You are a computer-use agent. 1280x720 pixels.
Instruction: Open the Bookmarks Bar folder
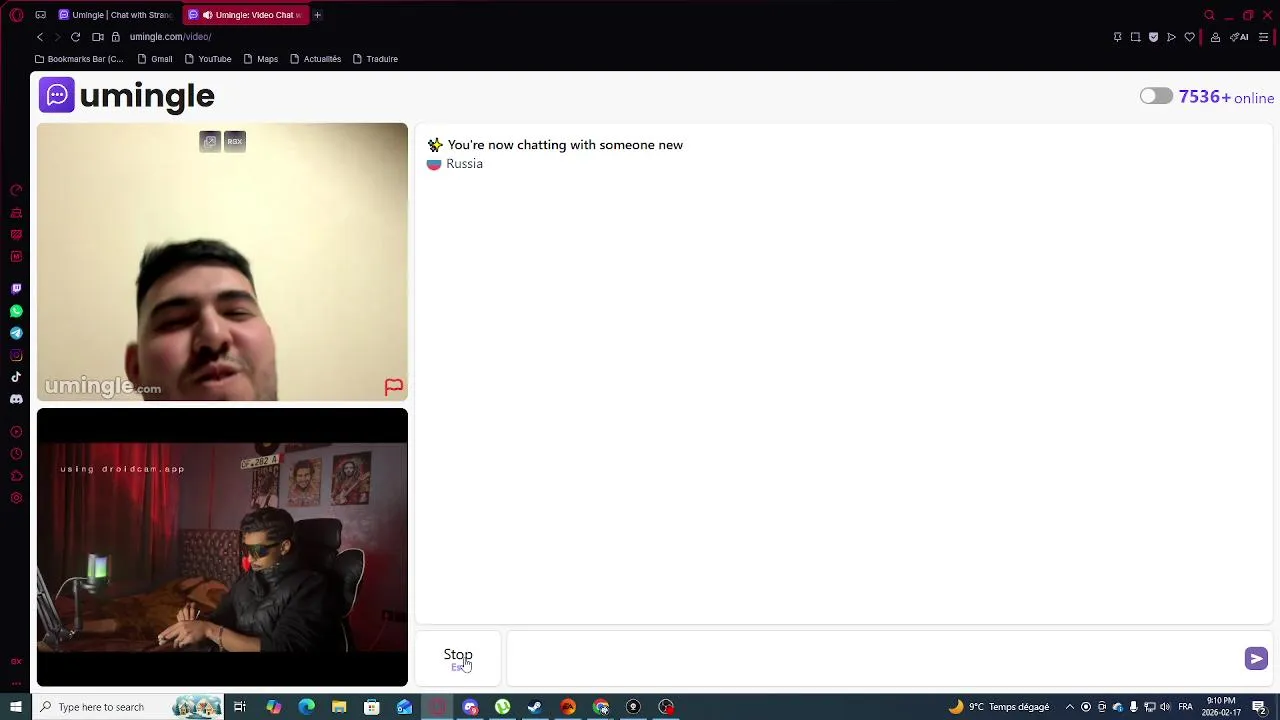(x=79, y=59)
